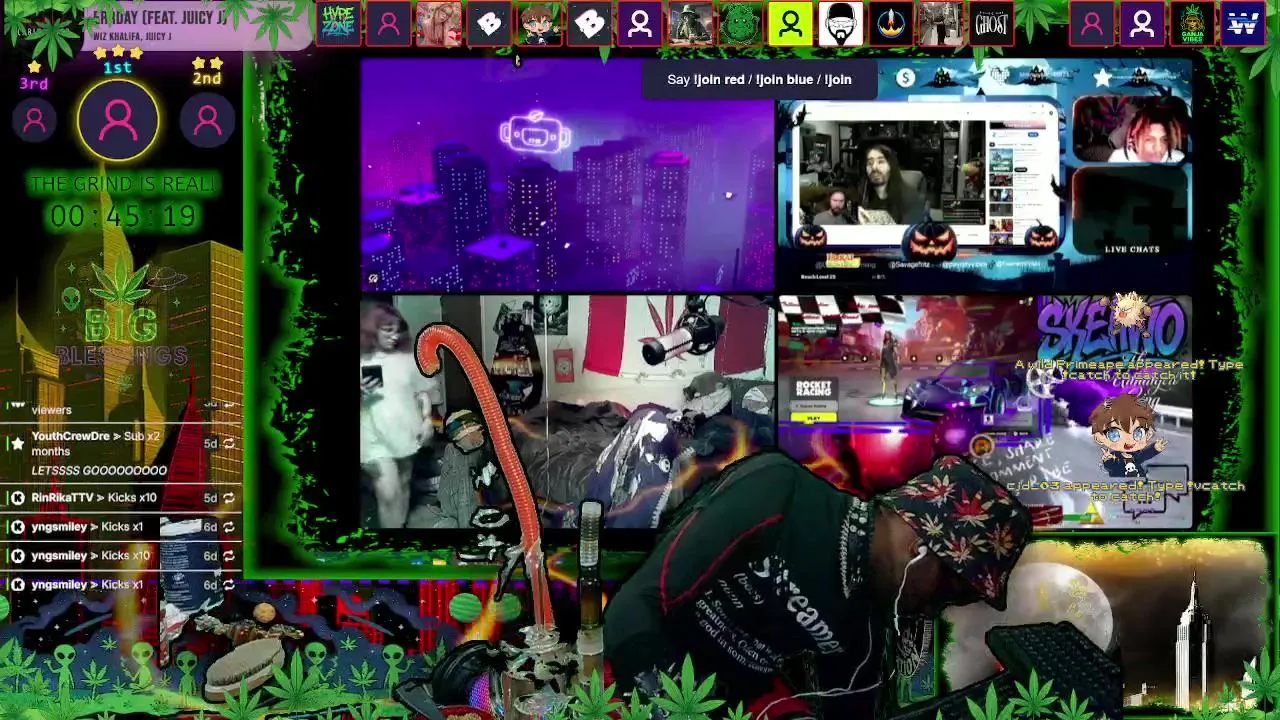The width and height of the screenshot is (1280, 720).
Task: Open the Hype Zone channel icon
Action: click(338, 24)
